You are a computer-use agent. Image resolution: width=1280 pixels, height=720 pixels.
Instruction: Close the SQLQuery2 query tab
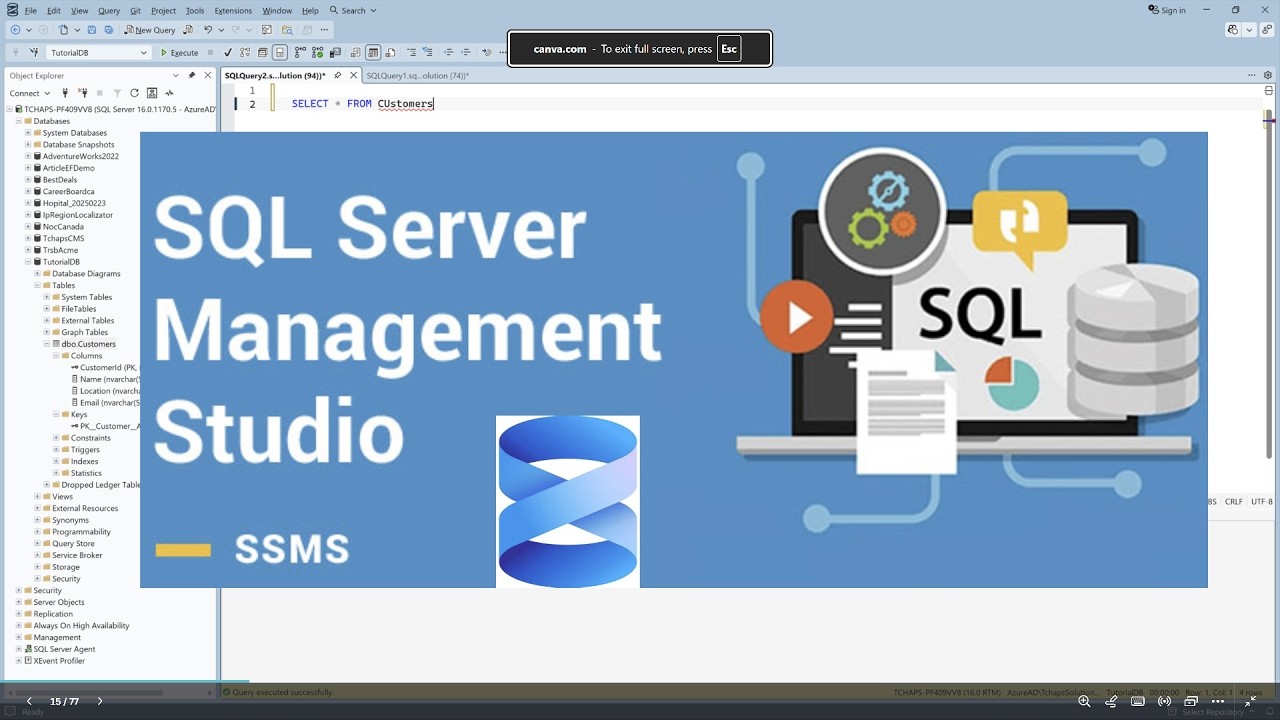pyautogui.click(x=353, y=75)
